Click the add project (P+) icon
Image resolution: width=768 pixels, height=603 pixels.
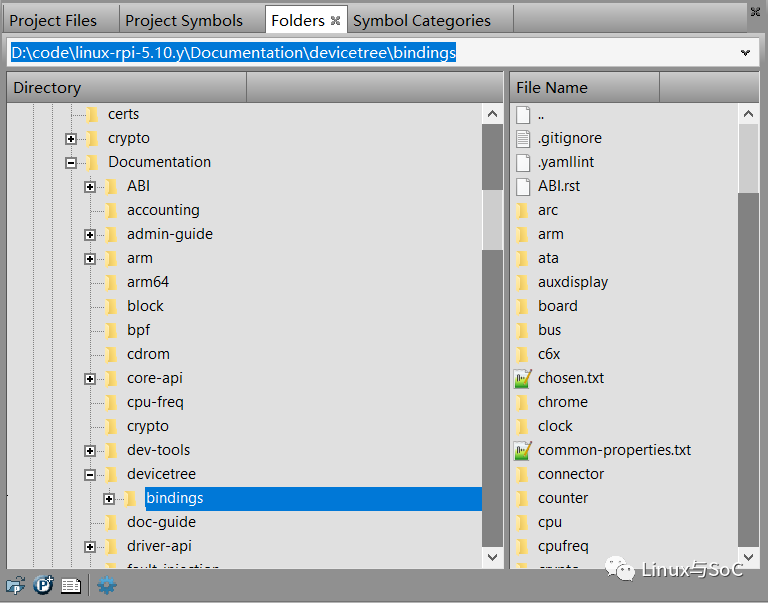(43, 584)
